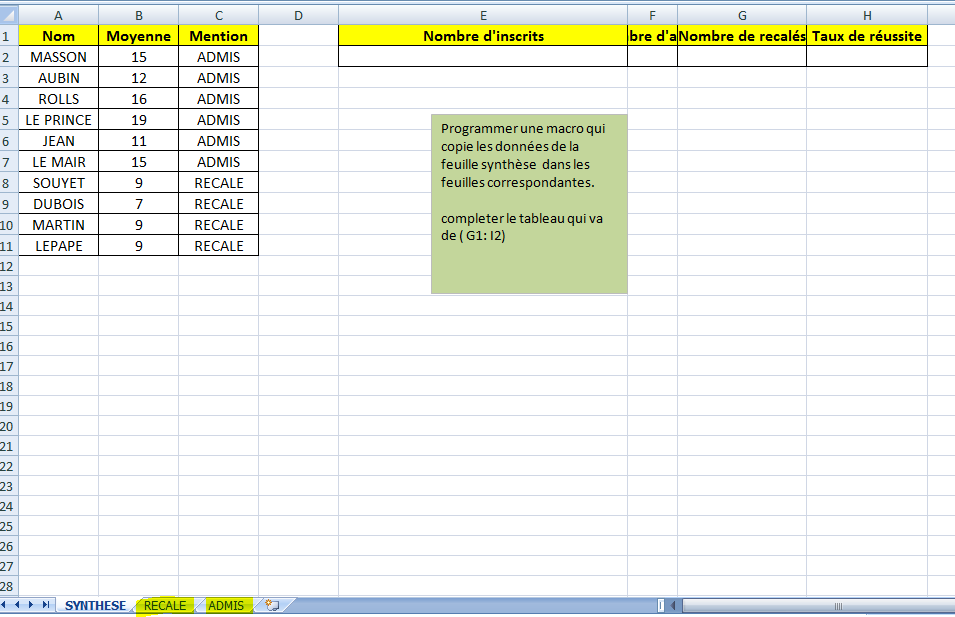This screenshot has height=617, width=955.
Task: Select the truncated "bre d'a" header cell in column F
Action: (x=652, y=36)
